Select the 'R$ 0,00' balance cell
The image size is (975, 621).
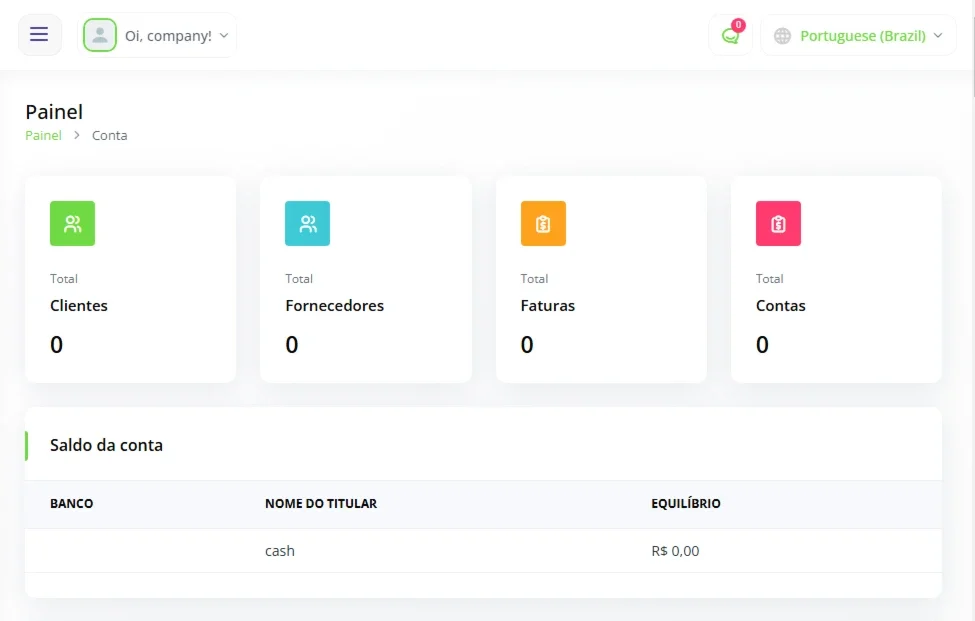[675, 551]
